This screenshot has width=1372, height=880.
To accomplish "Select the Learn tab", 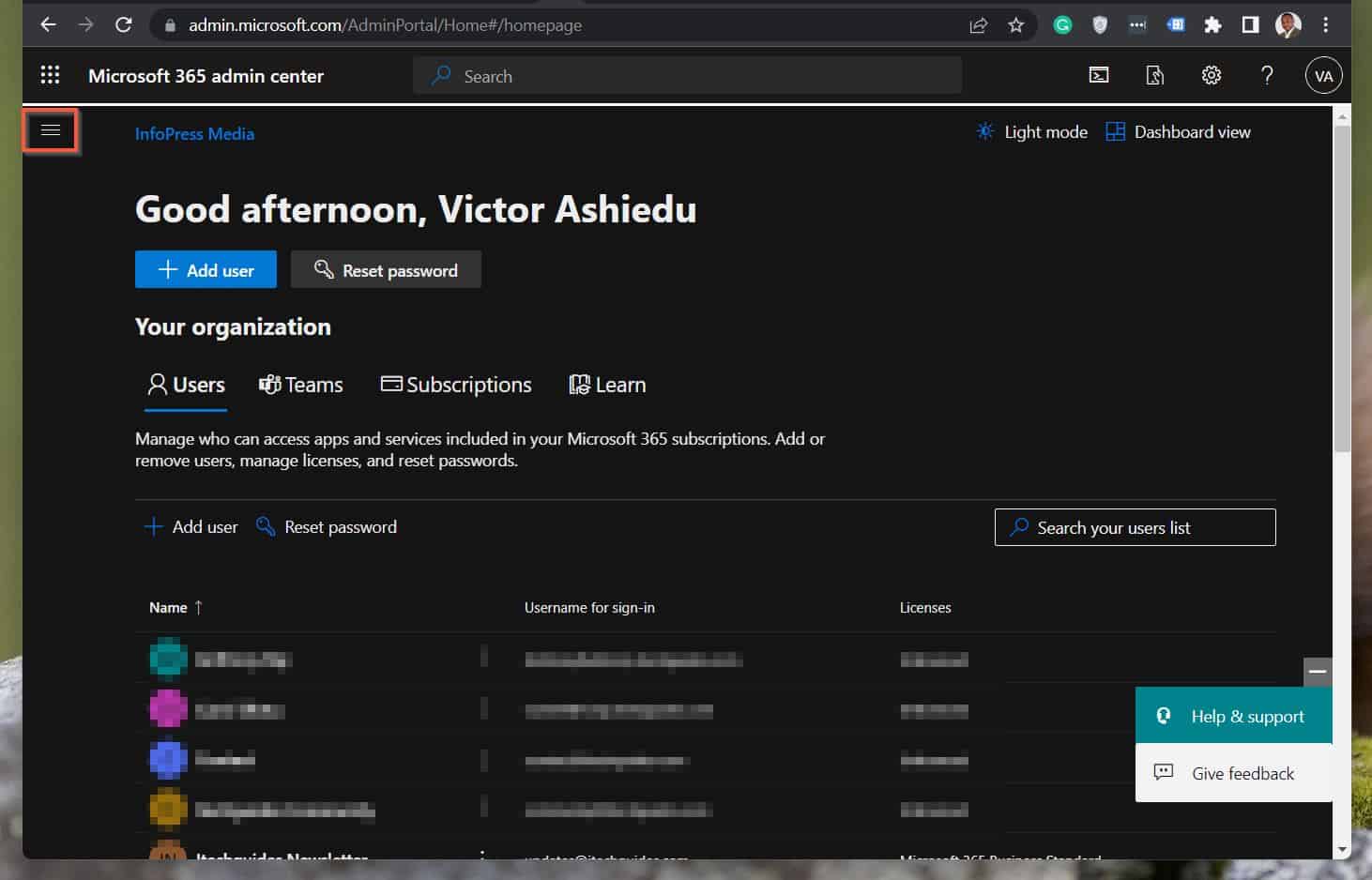I will (607, 385).
